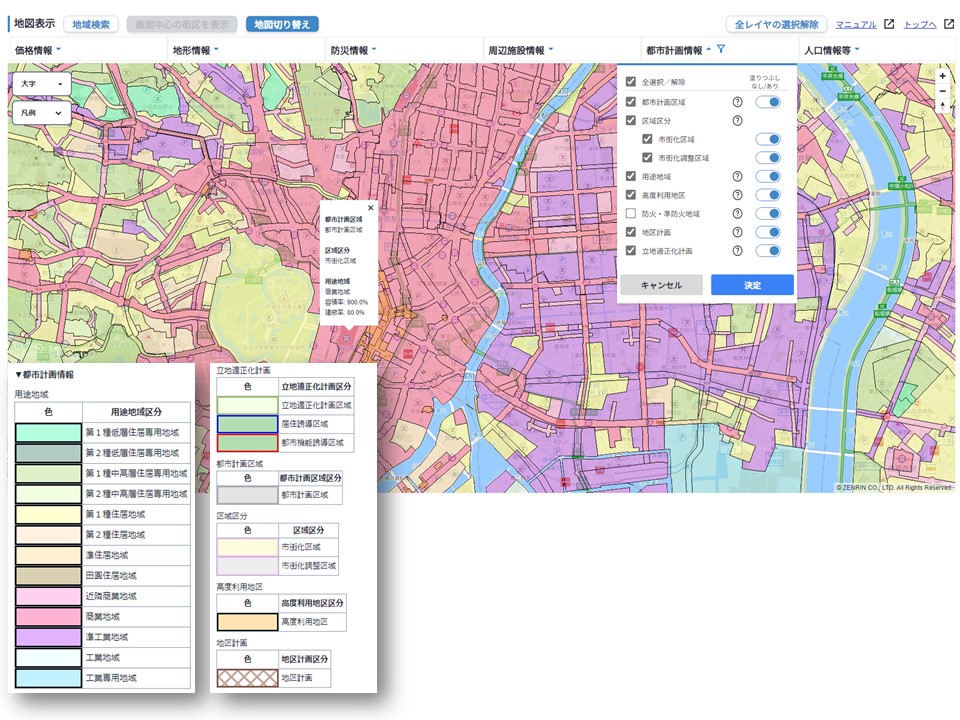Uncheck the 全選択／解除 checkbox

tap(631, 82)
